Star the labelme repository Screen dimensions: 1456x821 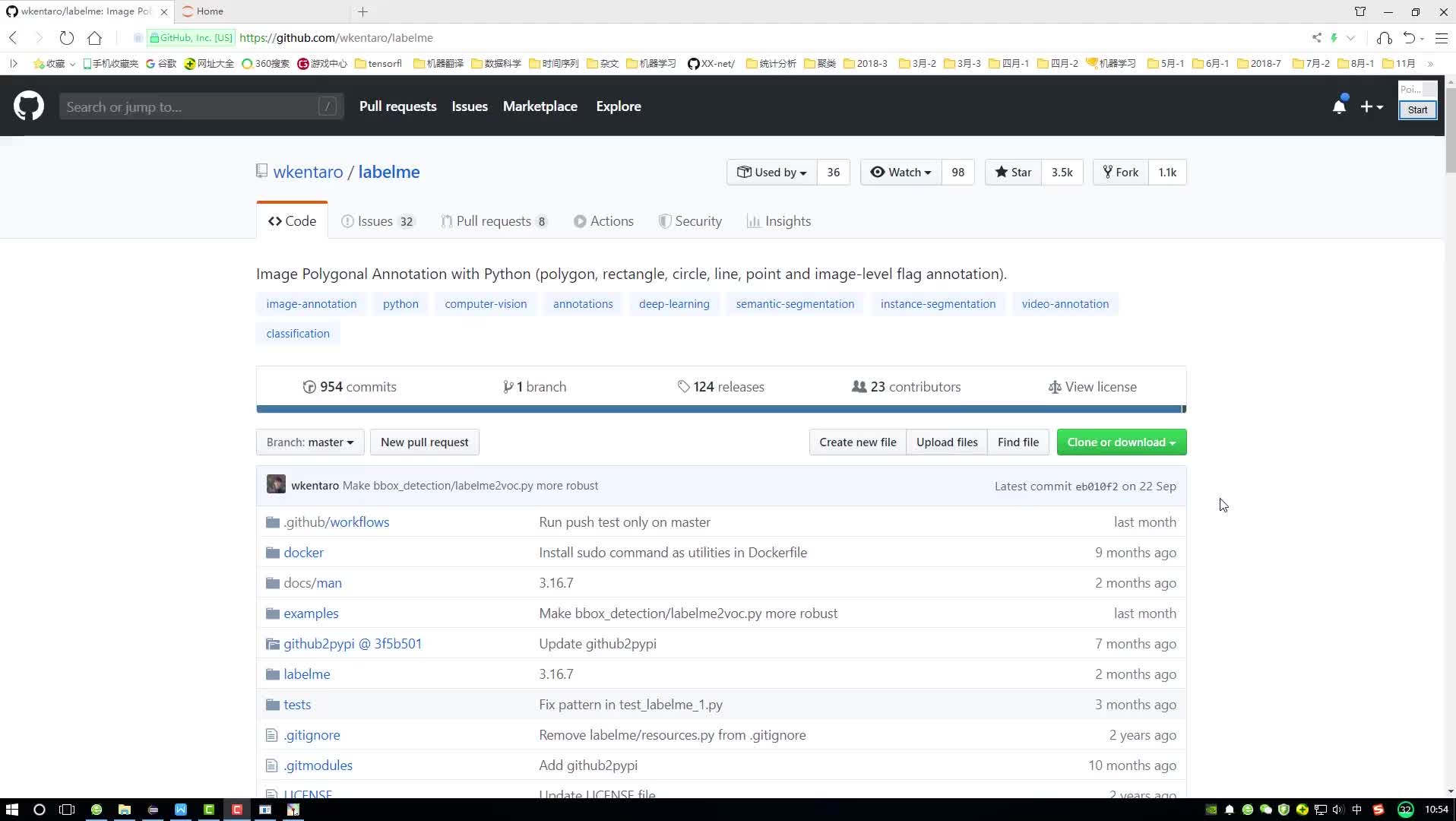(x=1013, y=173)
